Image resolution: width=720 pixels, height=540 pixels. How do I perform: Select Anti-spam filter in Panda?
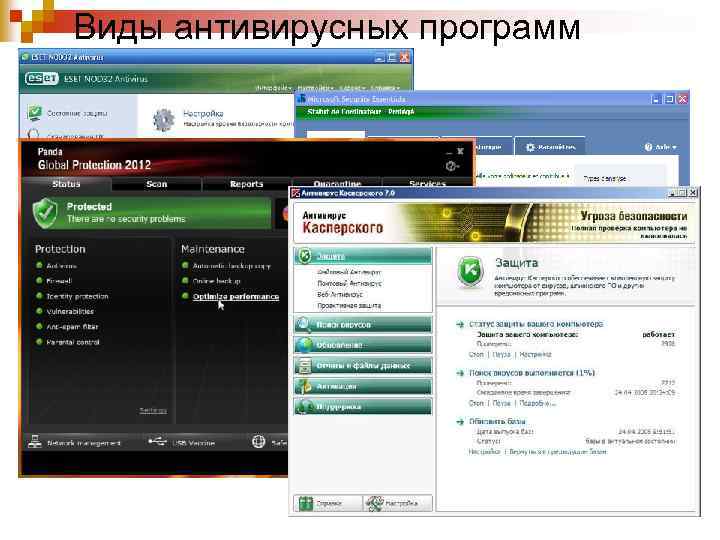(72, 327)
